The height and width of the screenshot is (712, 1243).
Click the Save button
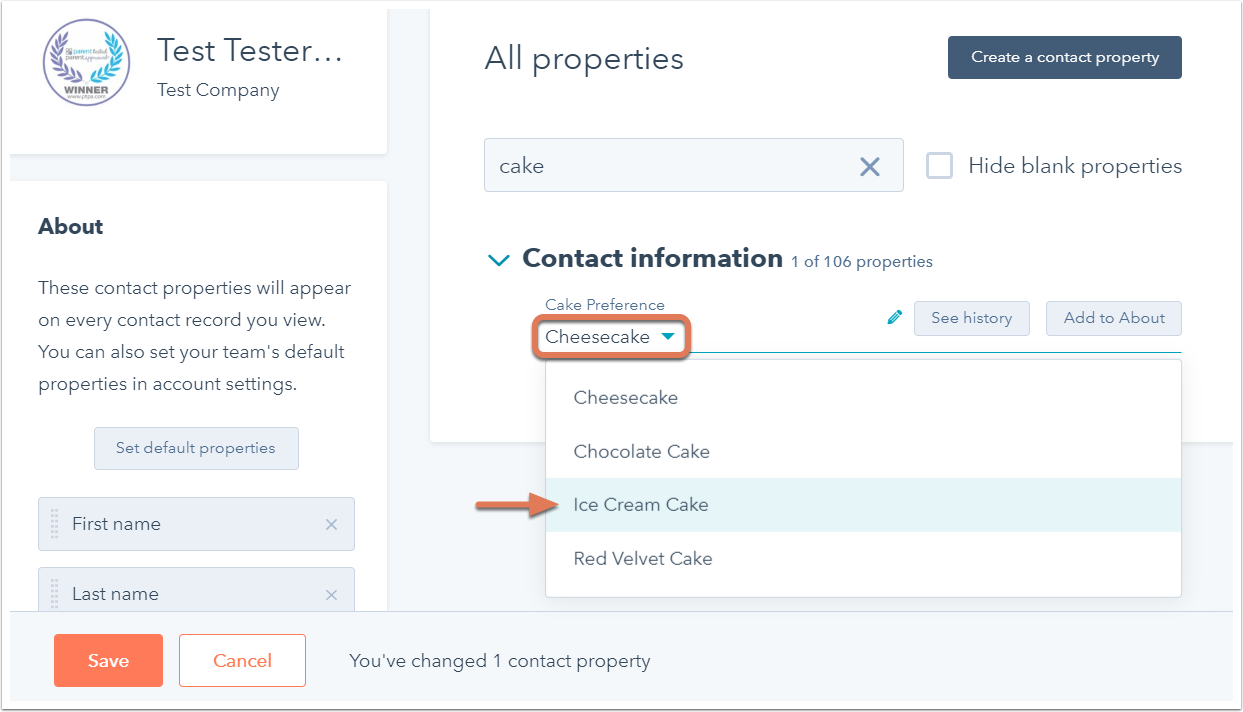tap(108, 660)
